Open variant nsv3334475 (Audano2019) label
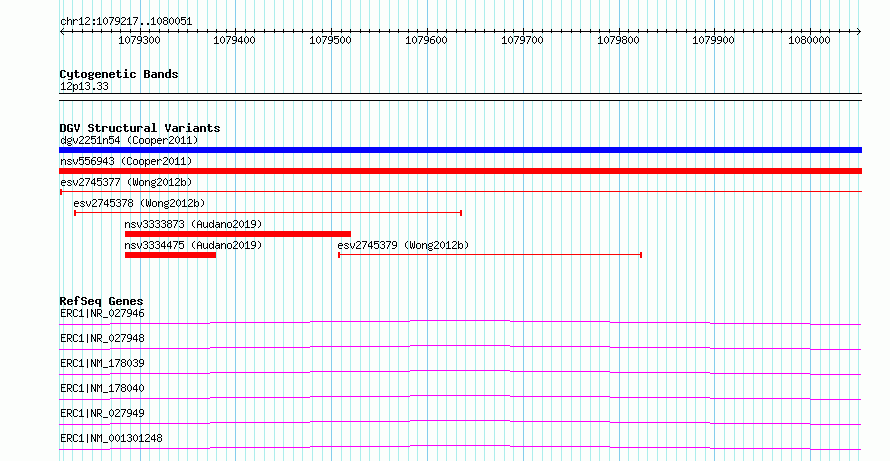Image resolution: width=890 pixels, height=461 pixels. 194,245
